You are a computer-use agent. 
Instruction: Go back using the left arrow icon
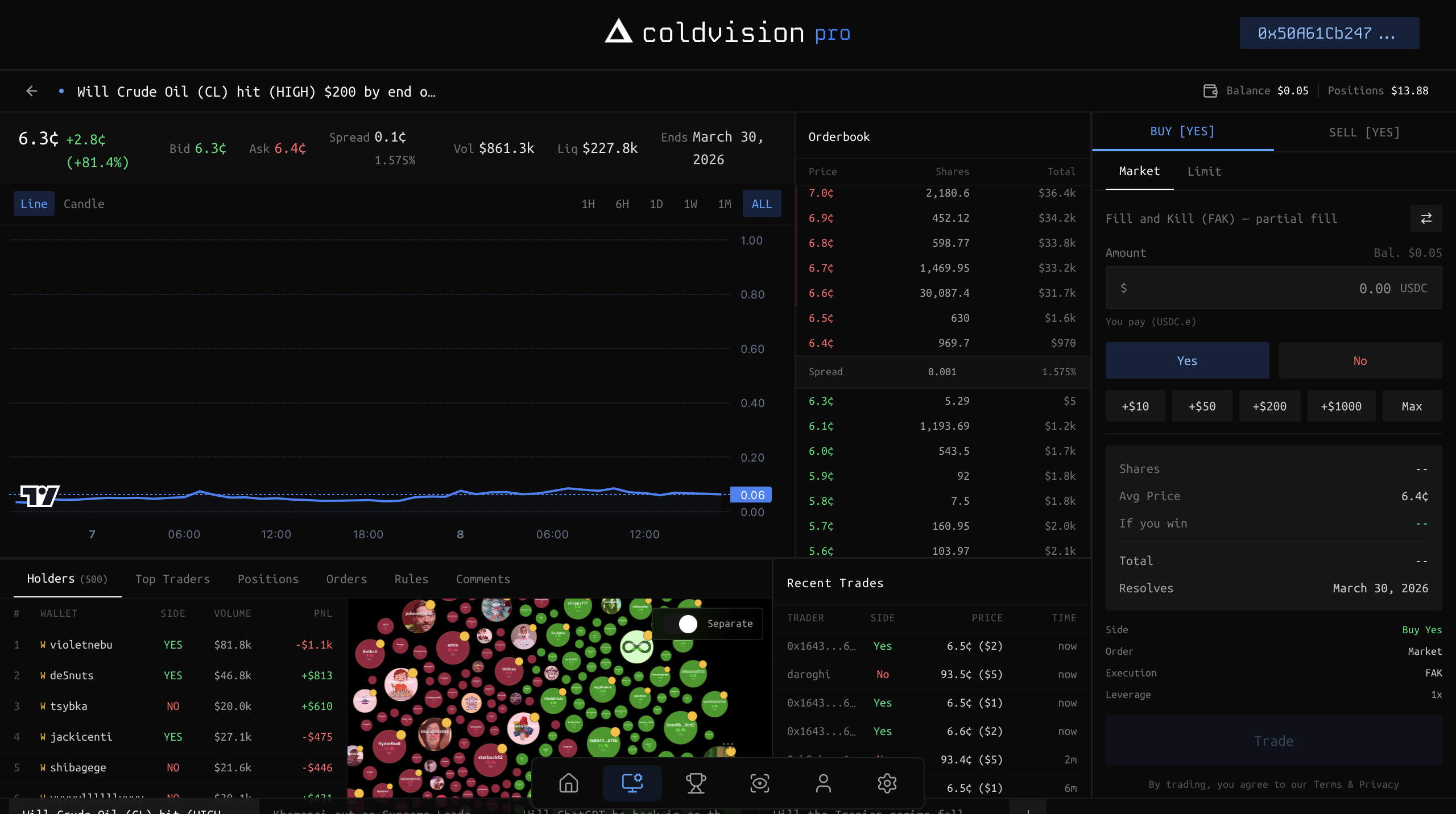(32, 91)
